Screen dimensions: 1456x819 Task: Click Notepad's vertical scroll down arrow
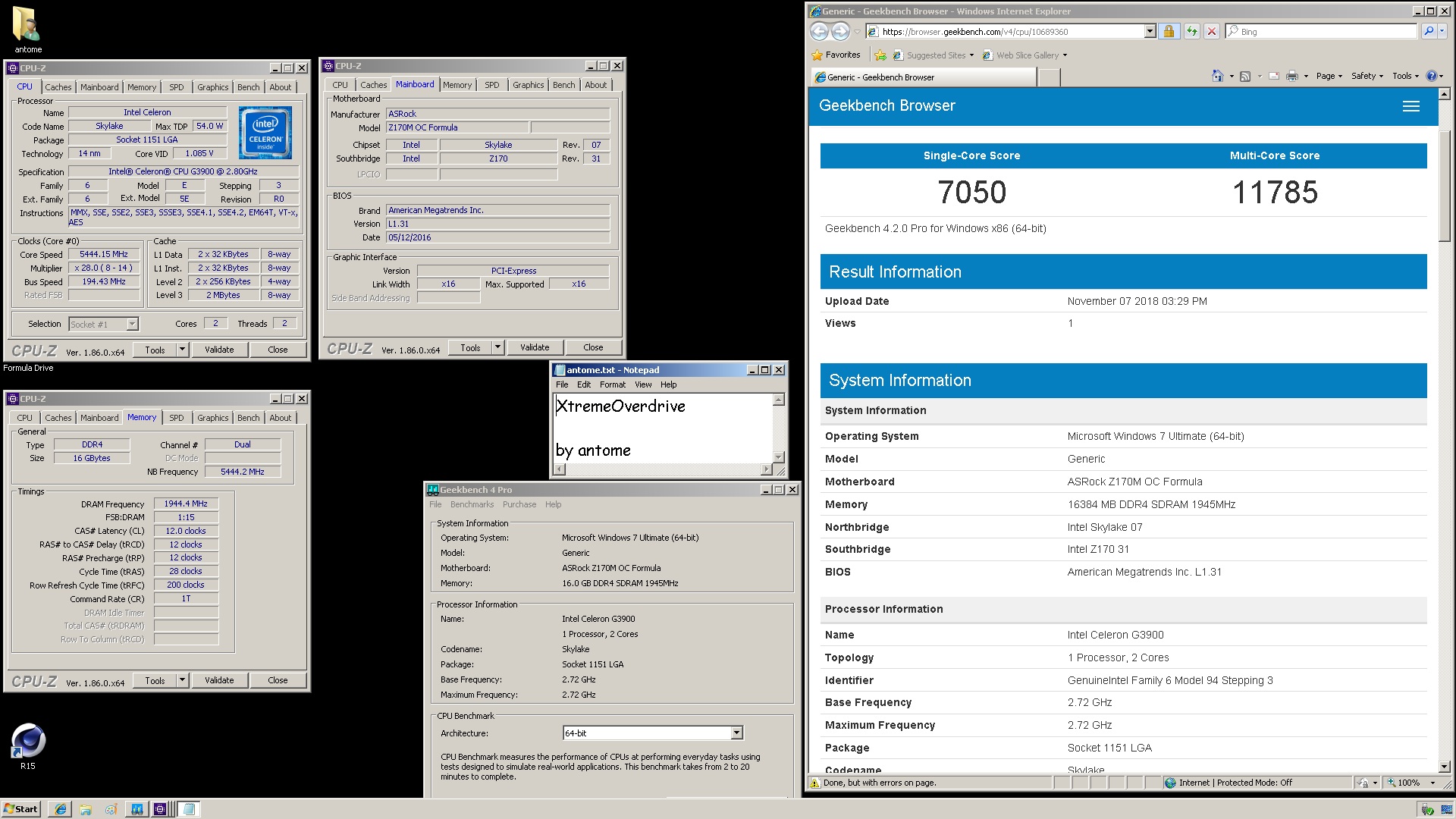pyautogui.click(x=778, y=457)
